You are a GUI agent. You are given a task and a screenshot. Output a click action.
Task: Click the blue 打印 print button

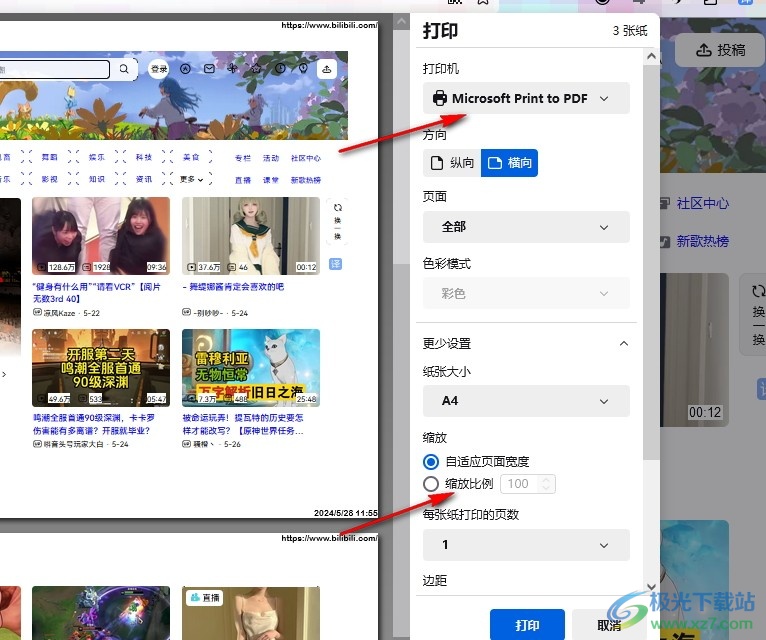click(527, 625)
